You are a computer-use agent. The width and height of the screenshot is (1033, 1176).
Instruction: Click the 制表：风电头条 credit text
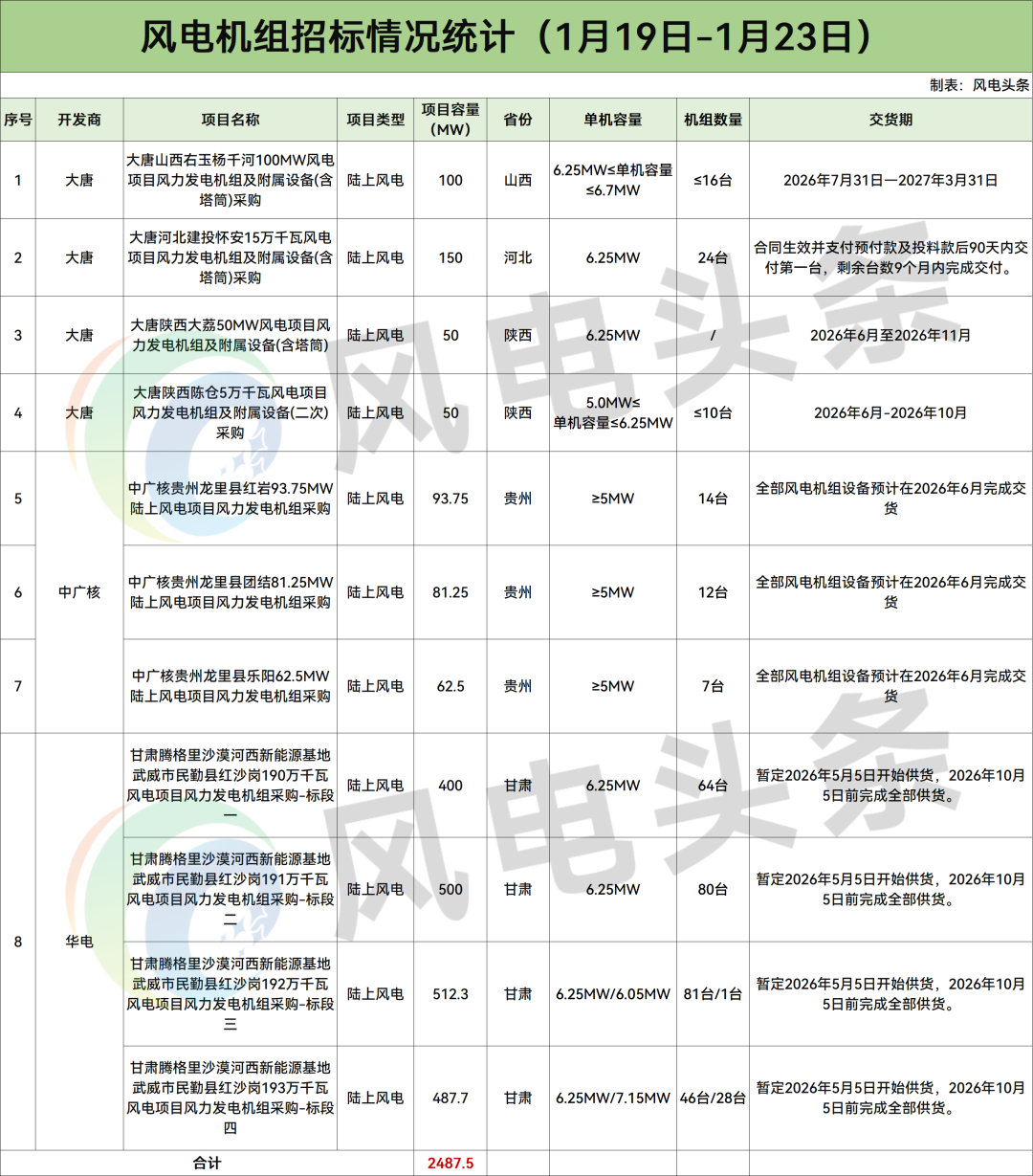[x=978, y=85]
